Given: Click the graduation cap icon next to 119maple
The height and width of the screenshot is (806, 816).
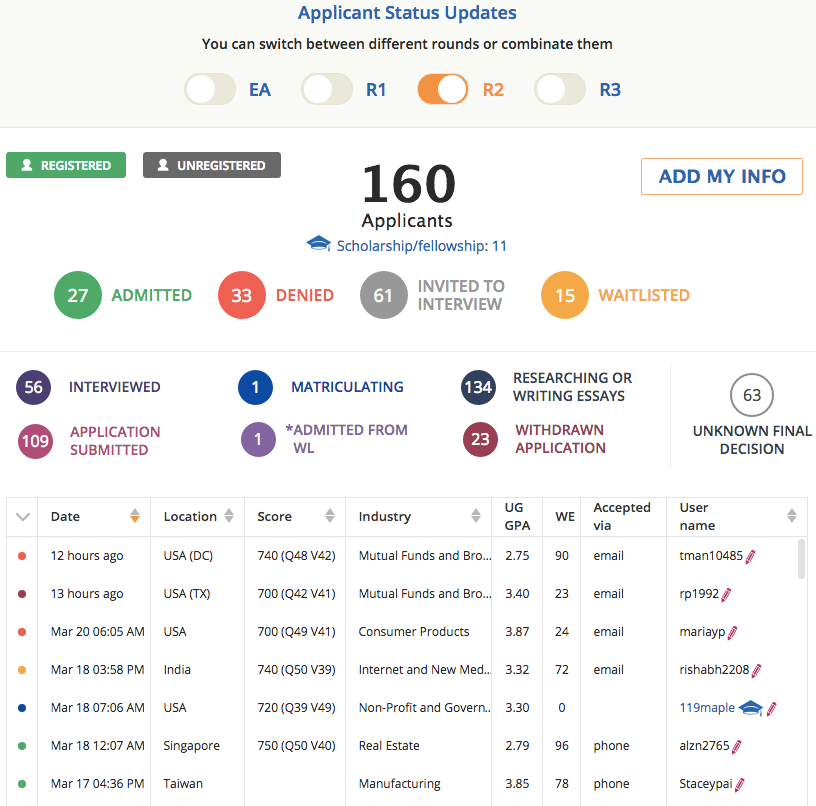Looking at the screenshot, I should click(750, 708).
